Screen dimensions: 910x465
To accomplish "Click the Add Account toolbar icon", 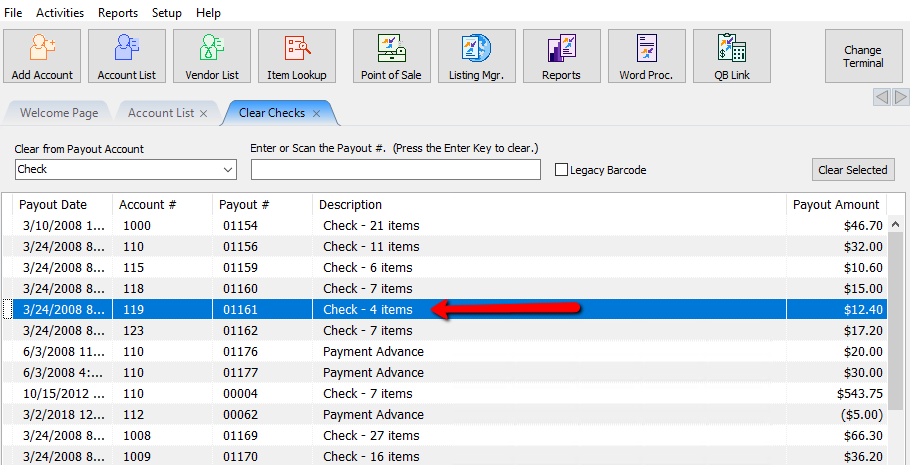I will tap(42, 56).
